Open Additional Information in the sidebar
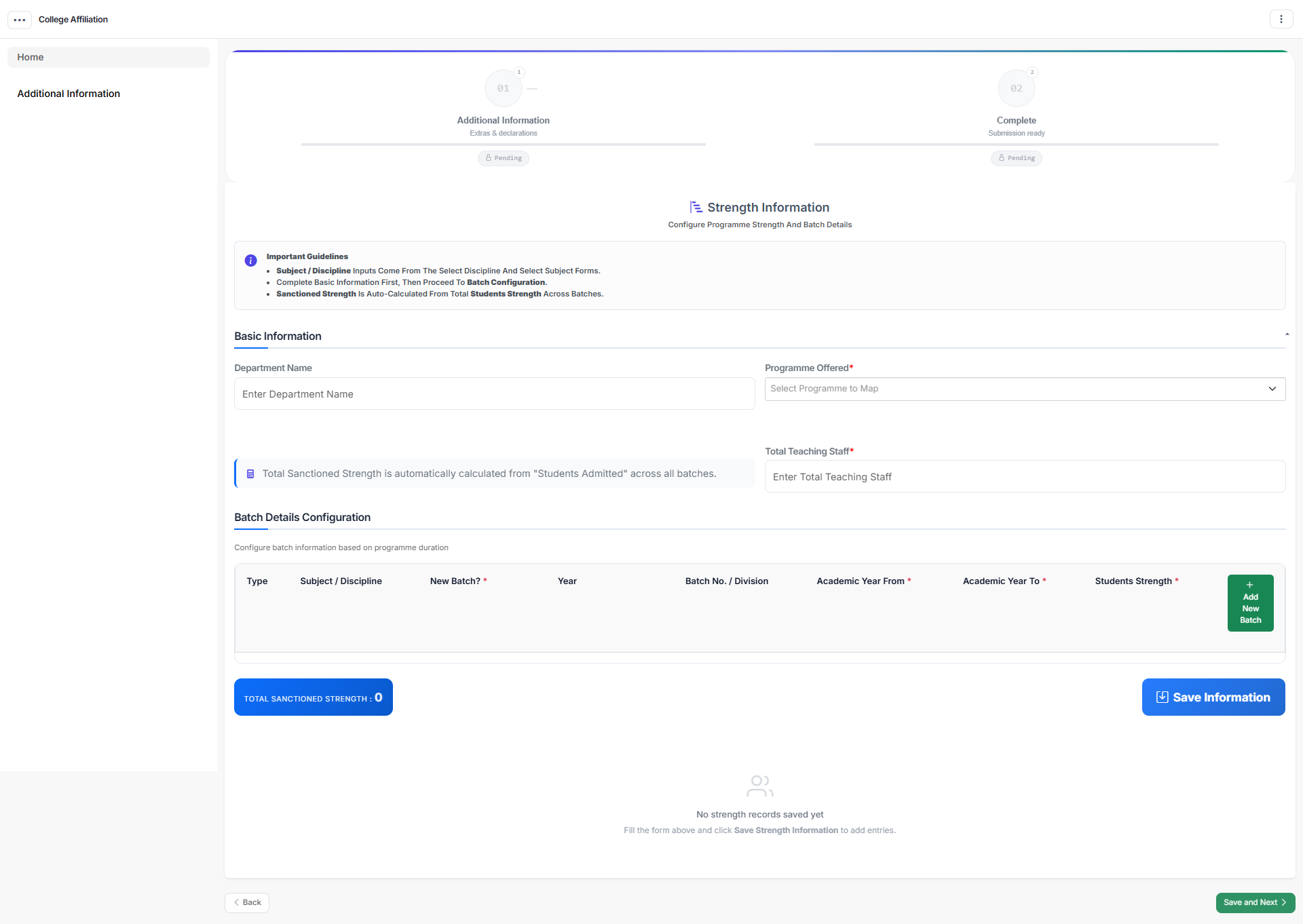This screenshot has height=924, width=1303. tap(69, 94)
